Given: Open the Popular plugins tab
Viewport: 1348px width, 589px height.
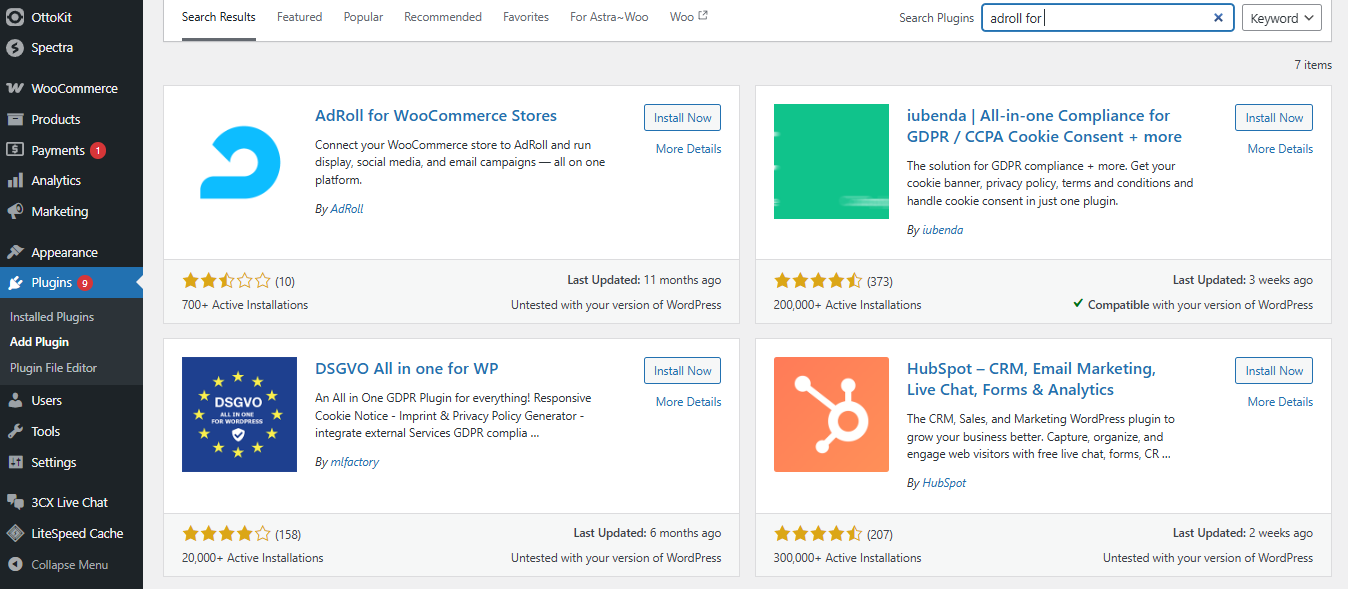Looking at the screenshot, I should tap(363, 17).
